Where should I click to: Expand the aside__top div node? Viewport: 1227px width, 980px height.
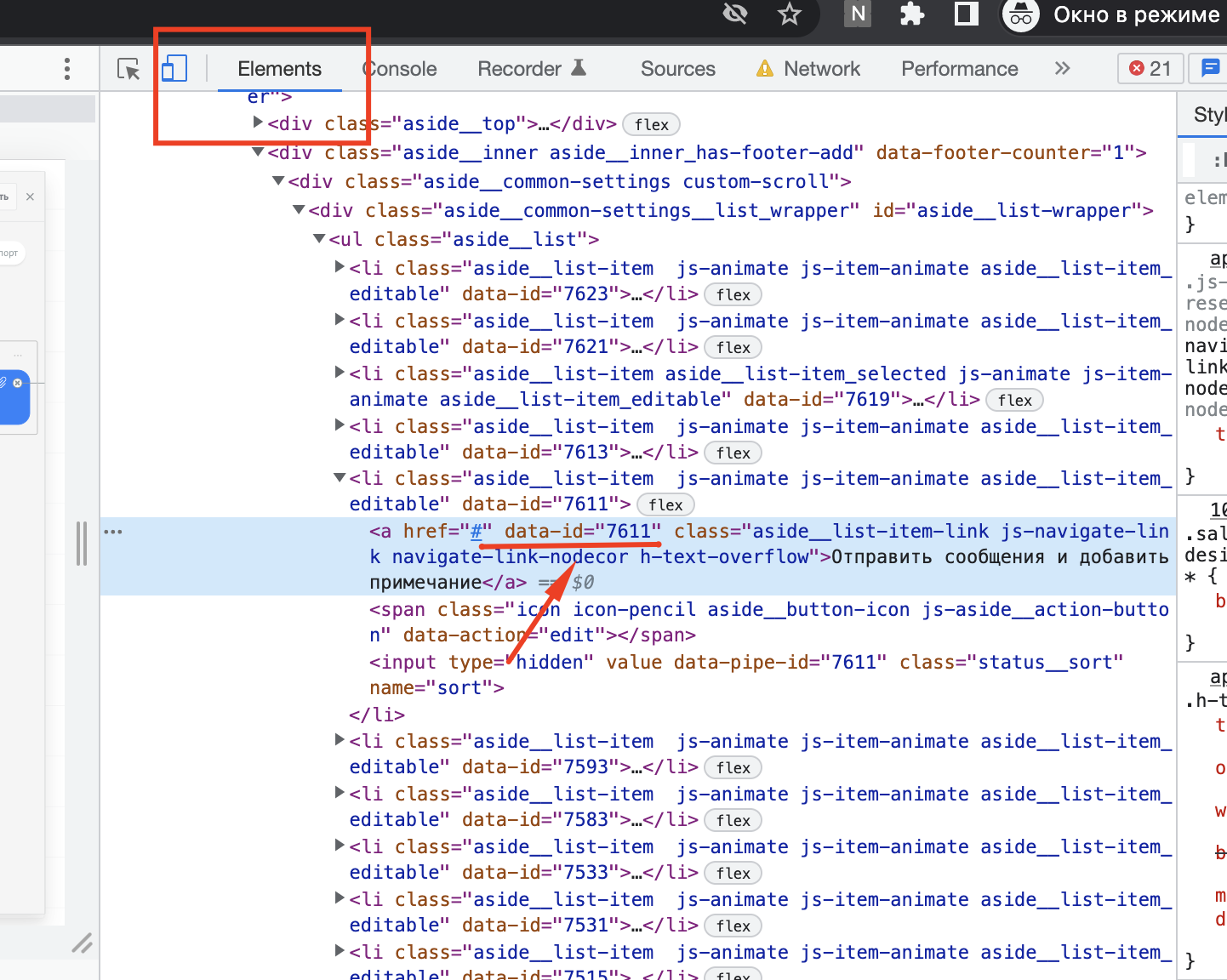click(258, 122)
